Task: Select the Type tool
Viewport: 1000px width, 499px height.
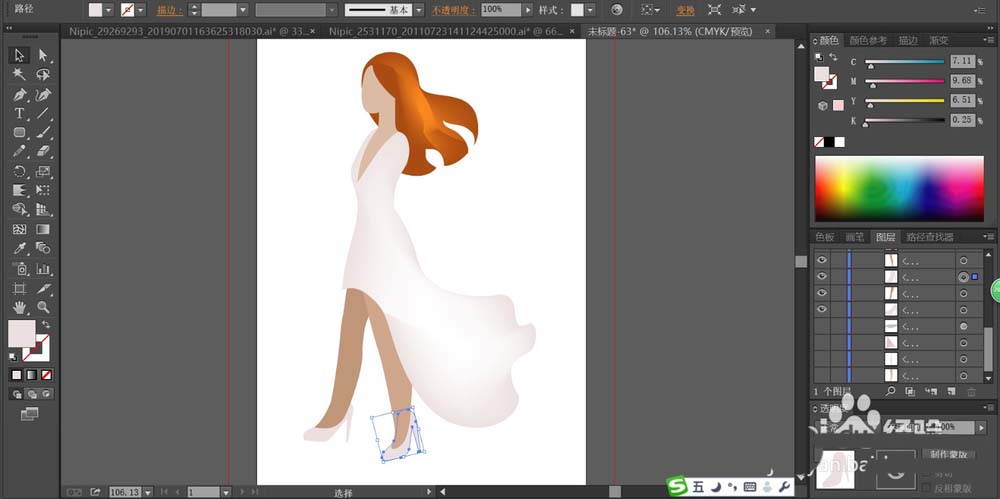Action: pyautogui.click(x=19, y=114)
